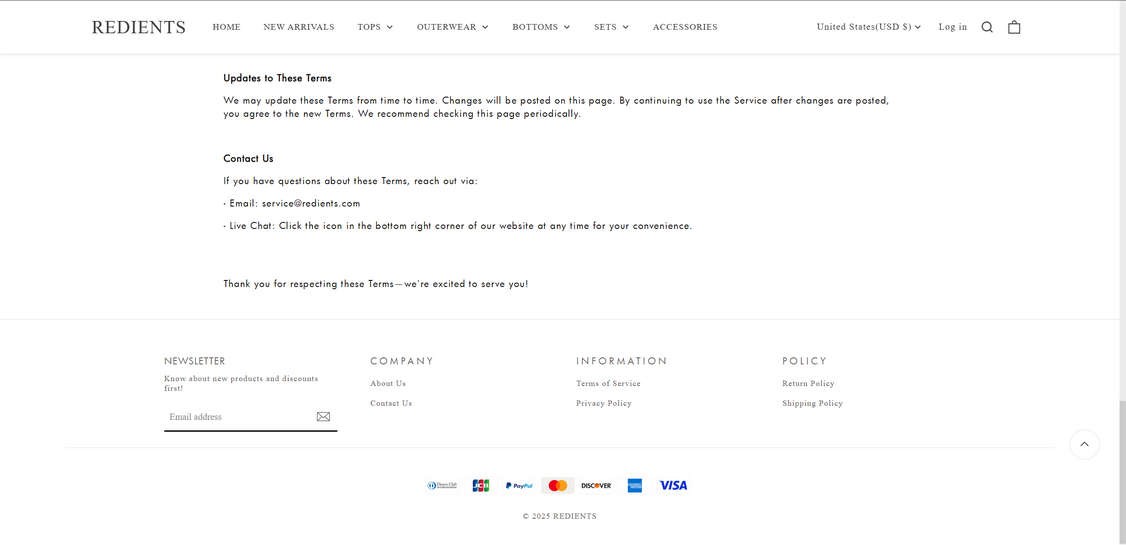Screen dimensions: 1126x545
Task: Open the shopping bag cart icon
Action: (x=1014, y=27)
